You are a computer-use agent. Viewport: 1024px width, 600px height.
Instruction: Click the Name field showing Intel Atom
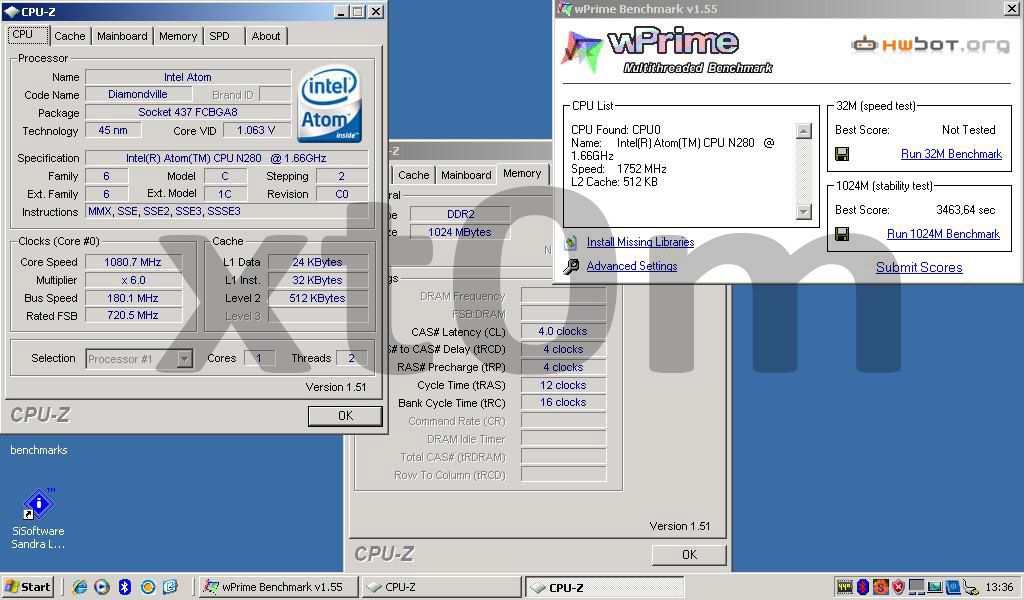point(188,77)
